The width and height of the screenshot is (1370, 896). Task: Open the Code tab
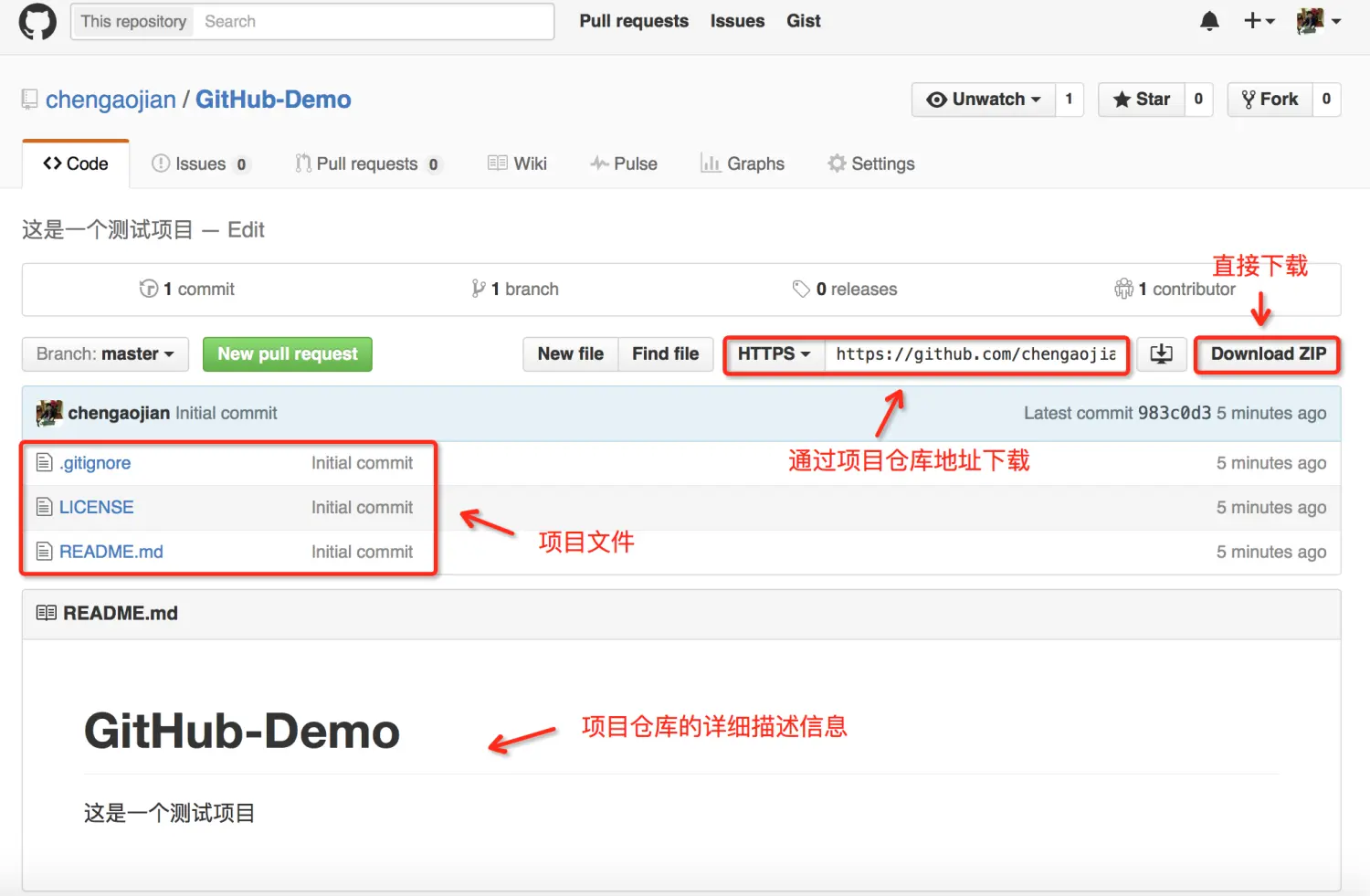(76, 163)
